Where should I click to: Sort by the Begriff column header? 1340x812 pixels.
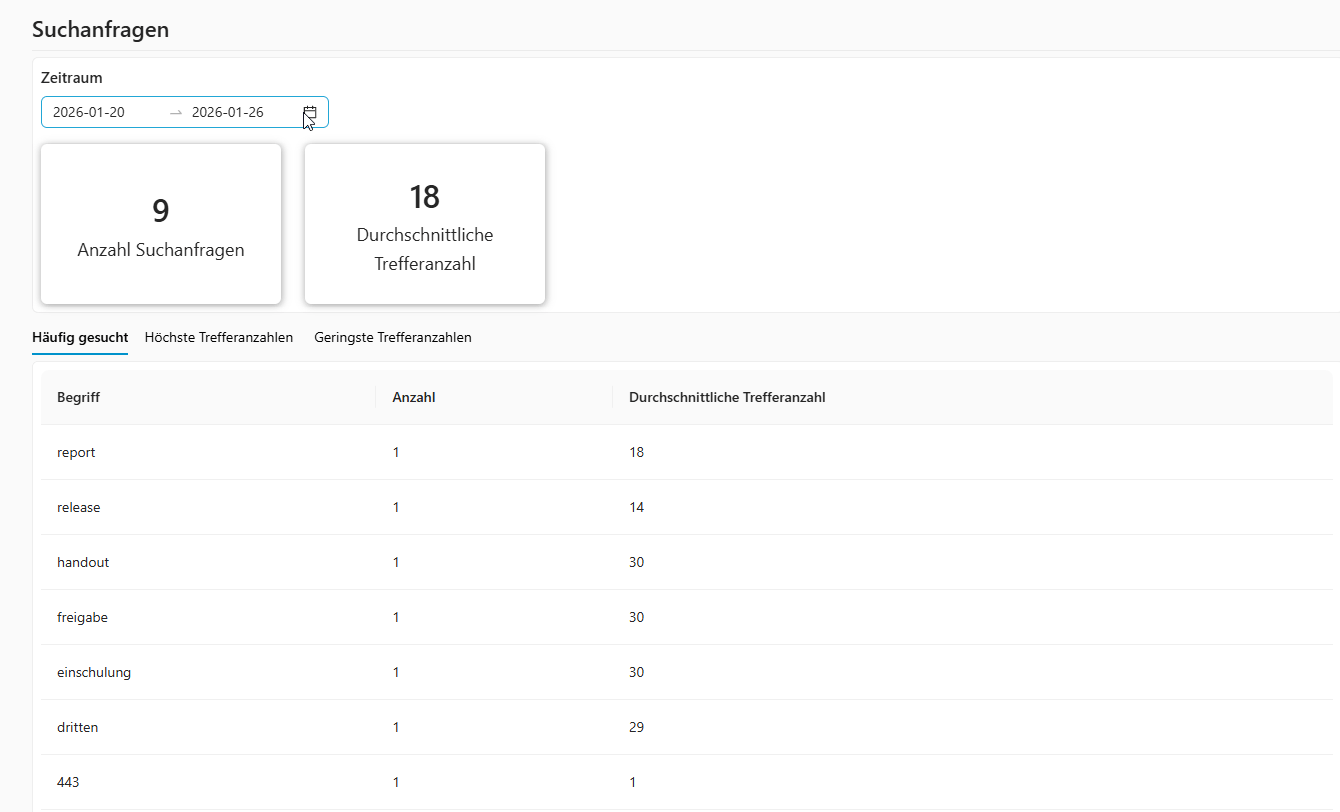(x=78, y=397)
